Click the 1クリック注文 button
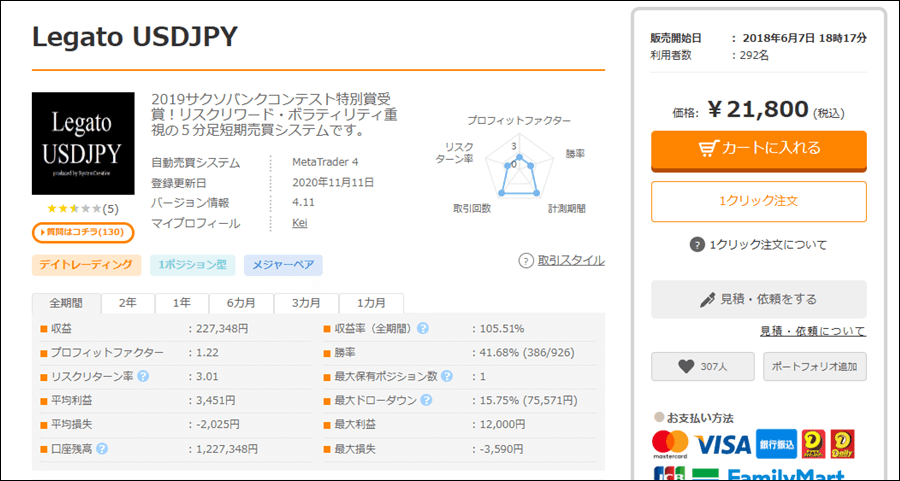The image size is (900, 481). 758,201
